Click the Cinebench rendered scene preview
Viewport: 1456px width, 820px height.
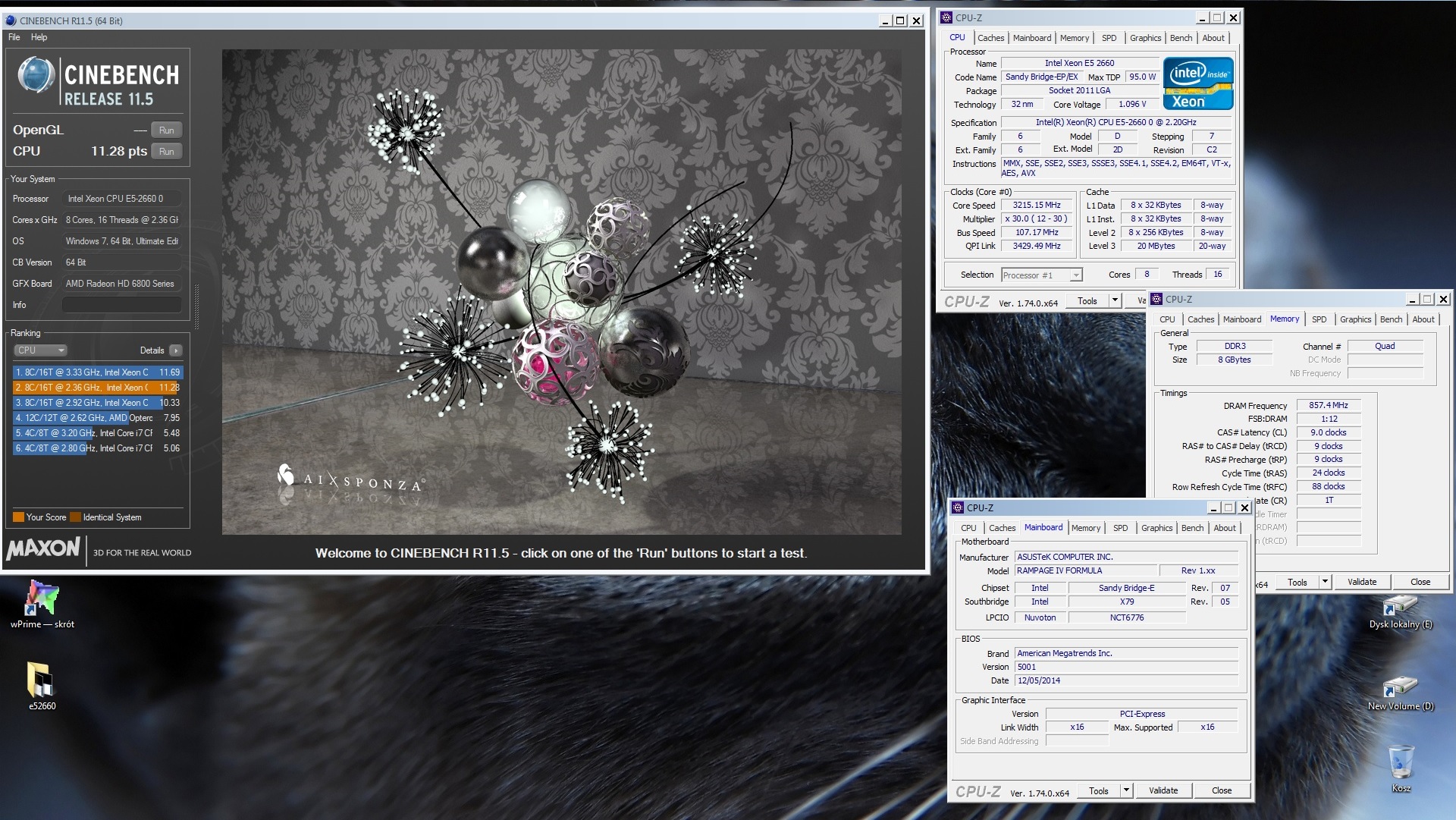pyautogui.click(x=561, y=292)
